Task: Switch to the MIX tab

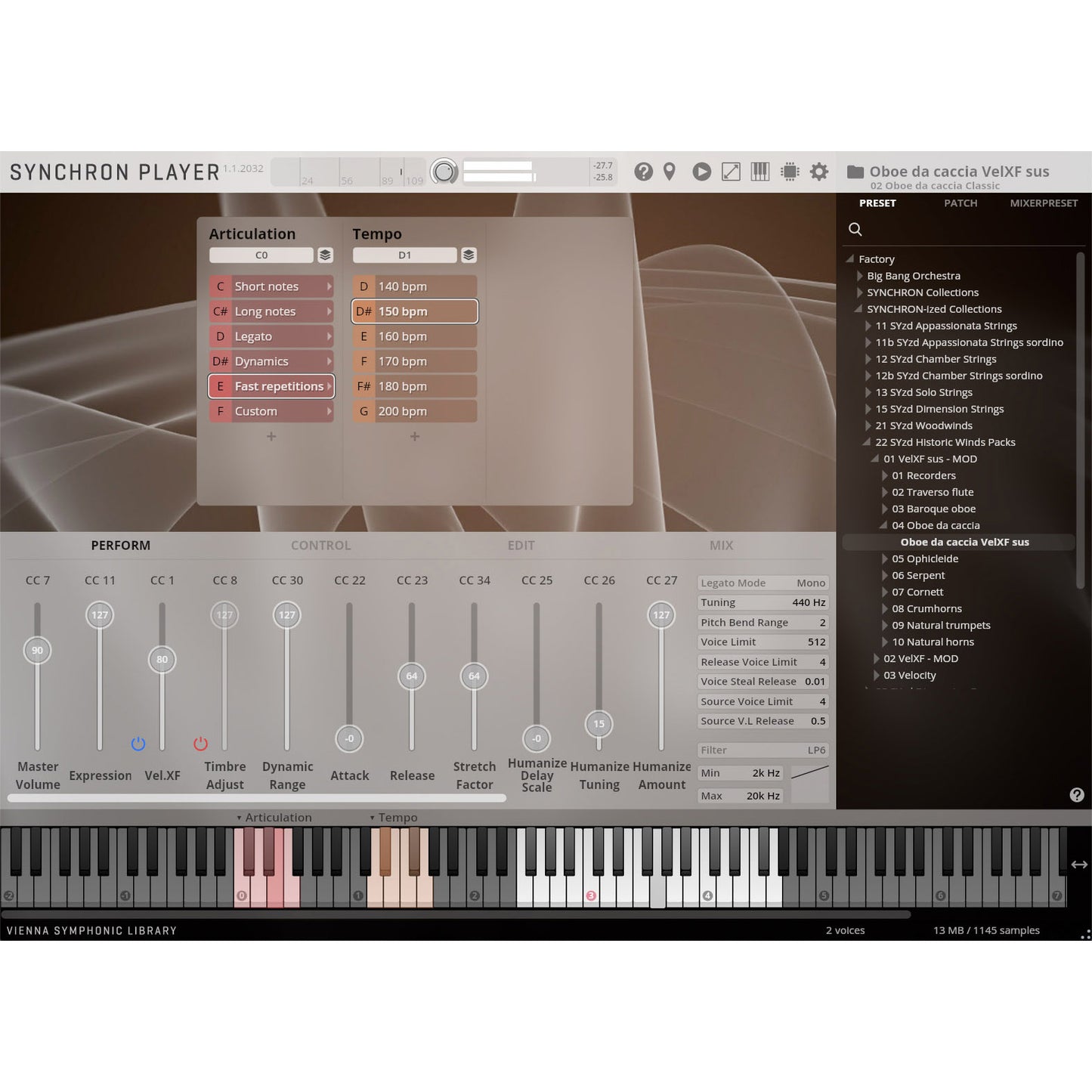Action: 721,546
